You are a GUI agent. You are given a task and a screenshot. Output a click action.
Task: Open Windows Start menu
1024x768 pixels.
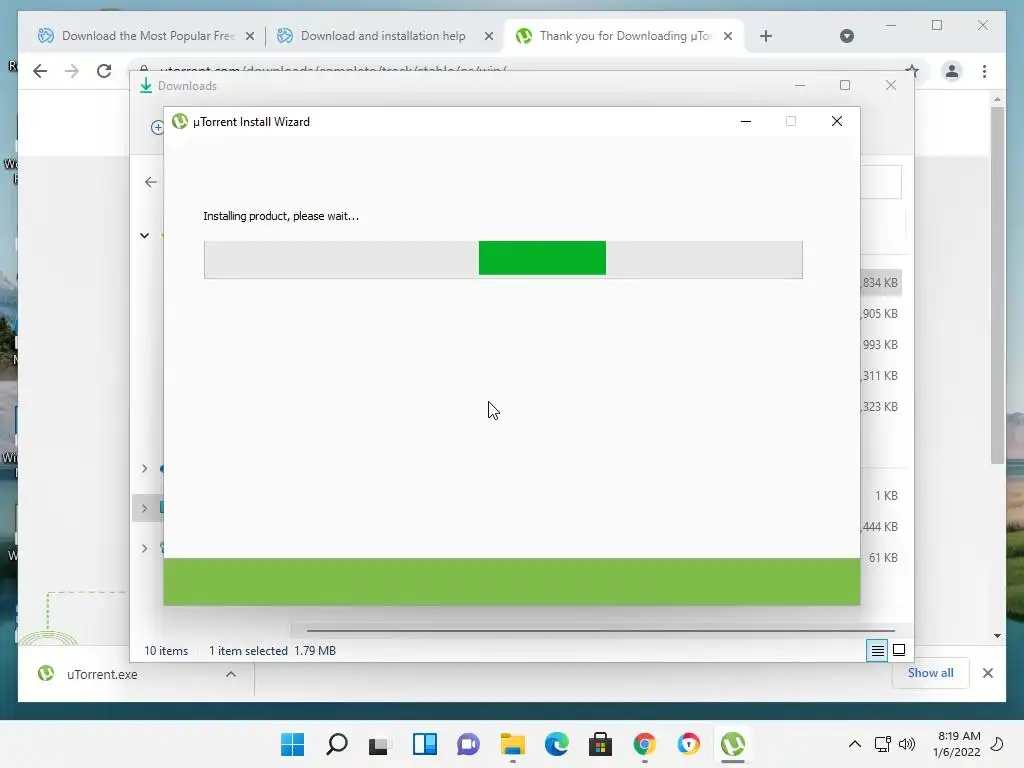point(293,744)
